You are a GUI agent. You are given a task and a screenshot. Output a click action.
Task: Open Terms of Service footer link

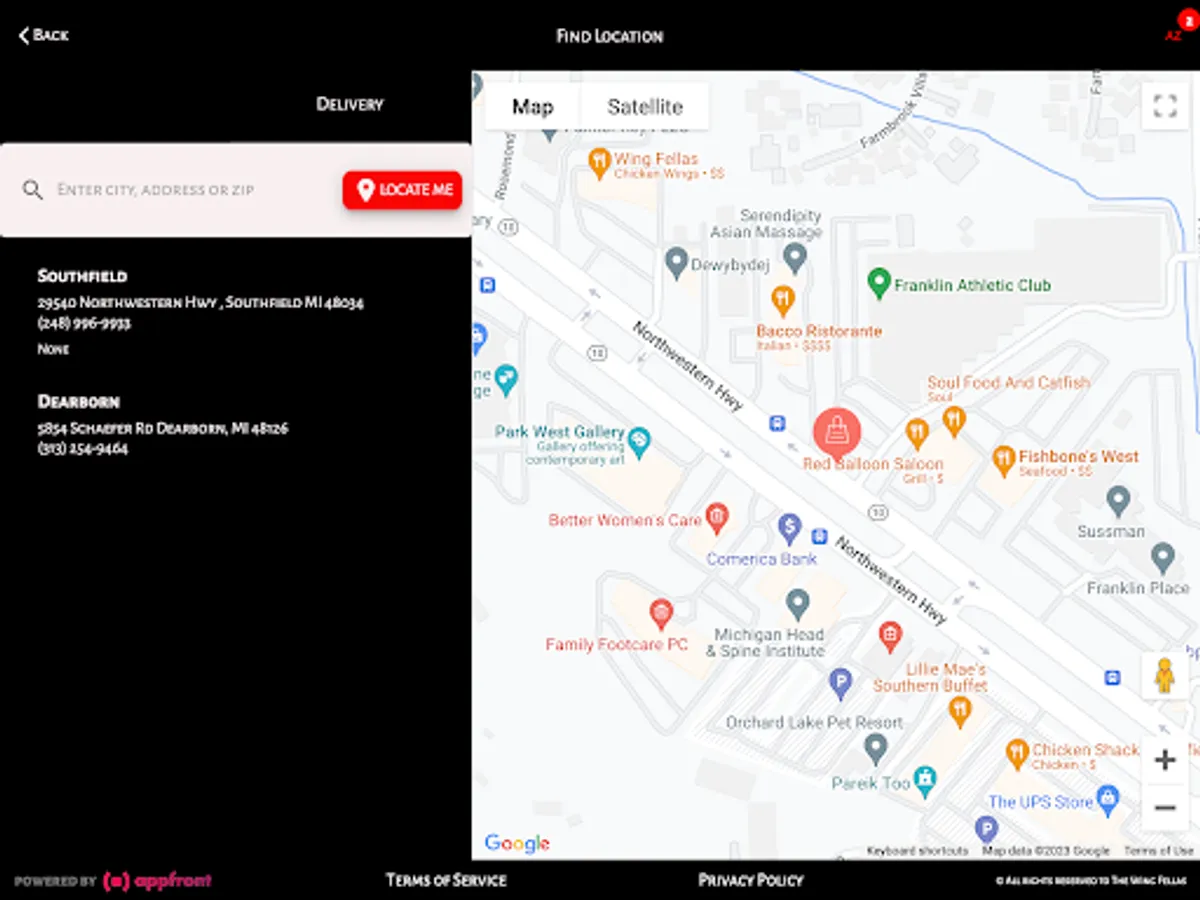[446, 880]
